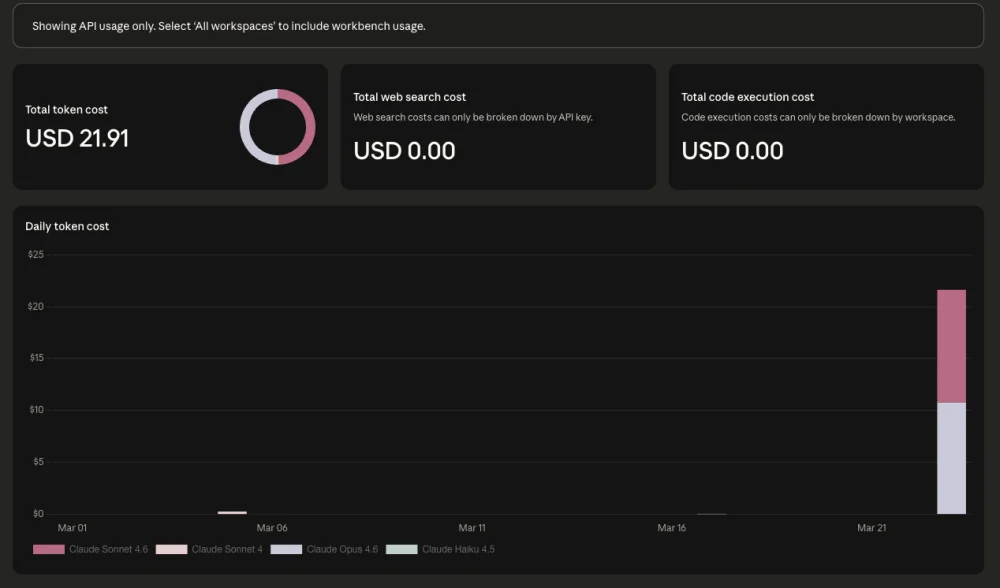Click the Total token cost heading
Screen dimensions: 1000x588
pyautogui.click(x=66, y=110)
